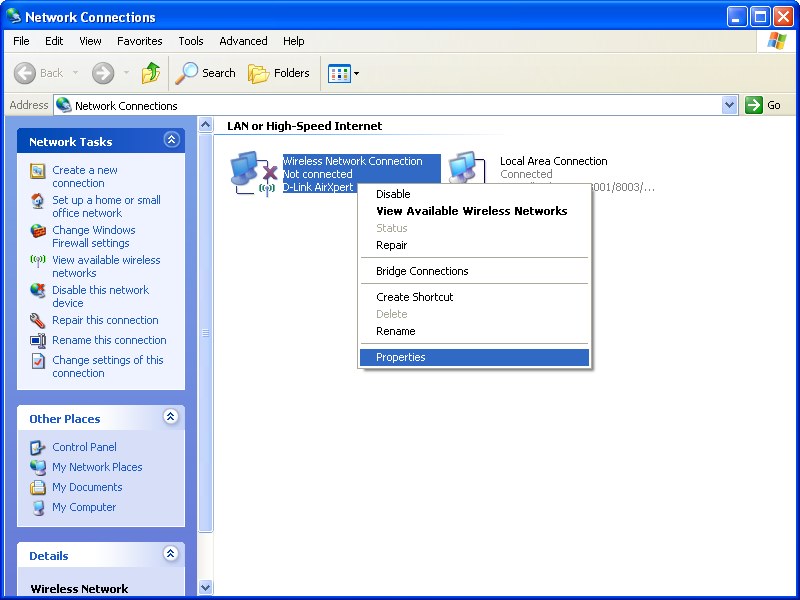Select the Local Area Connection icon

pos(465,168)
